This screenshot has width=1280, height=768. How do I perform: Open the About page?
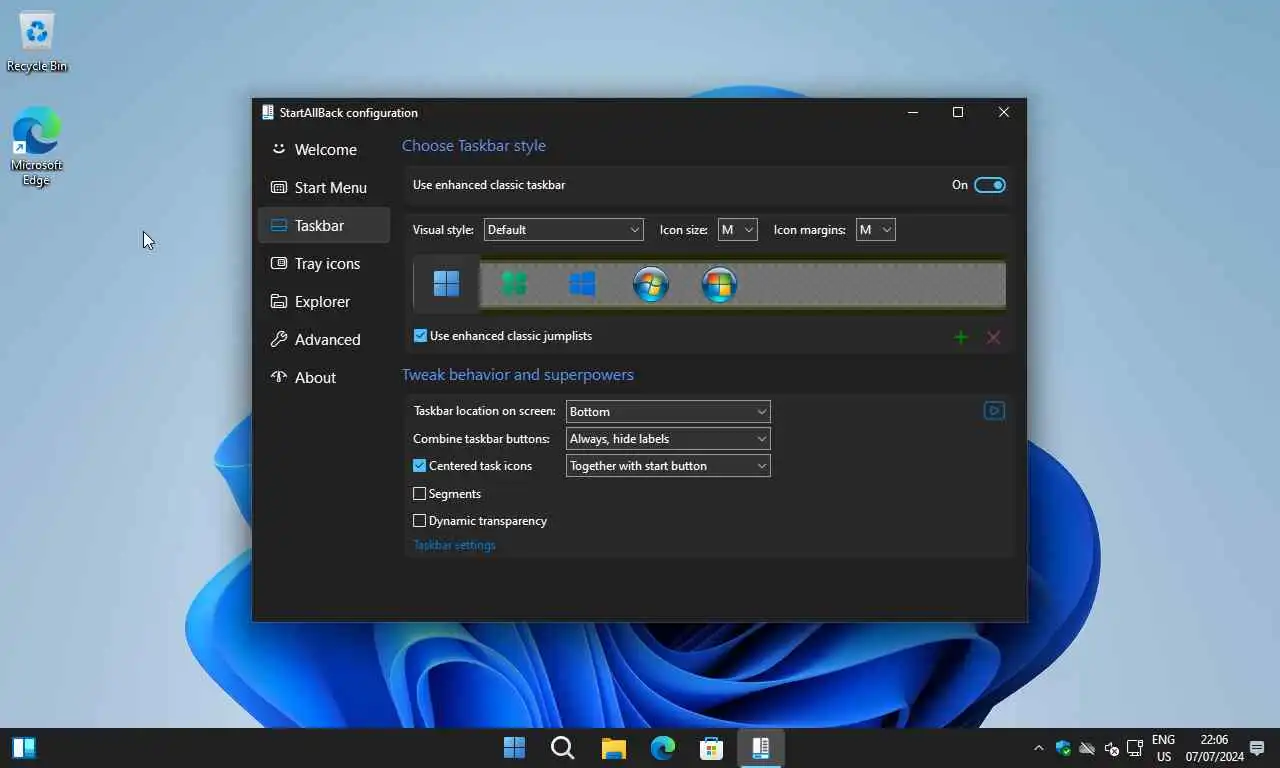point(324,377)
